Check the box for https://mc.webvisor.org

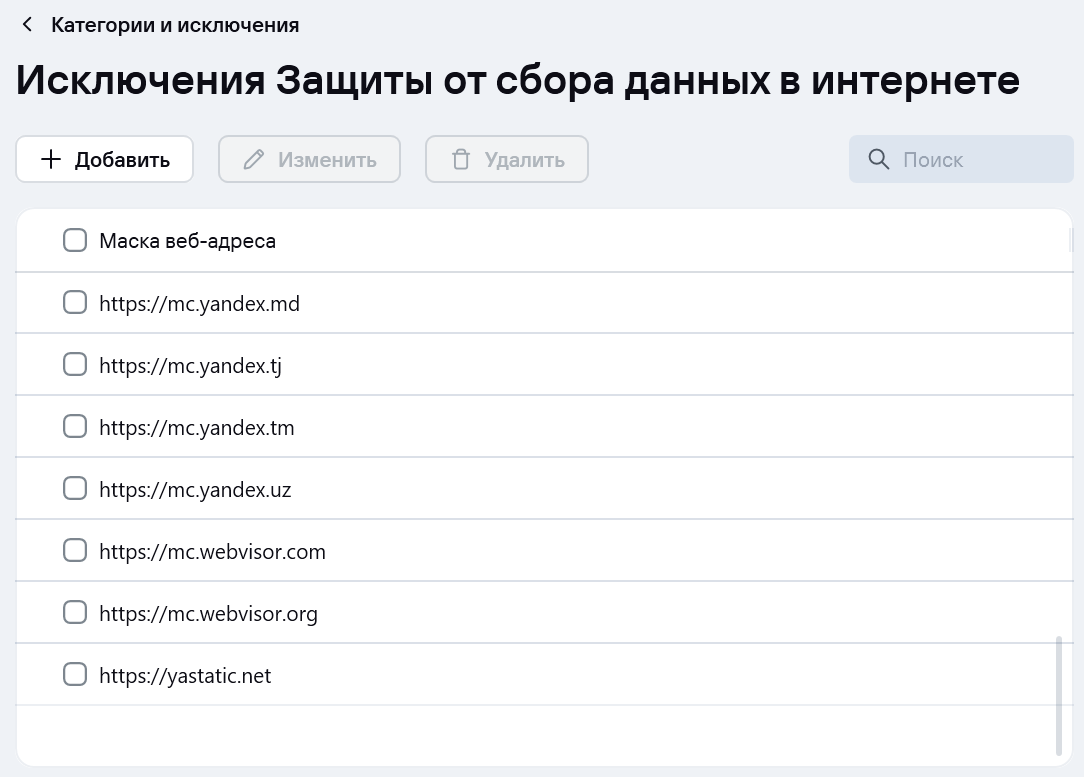coord(75,612)
